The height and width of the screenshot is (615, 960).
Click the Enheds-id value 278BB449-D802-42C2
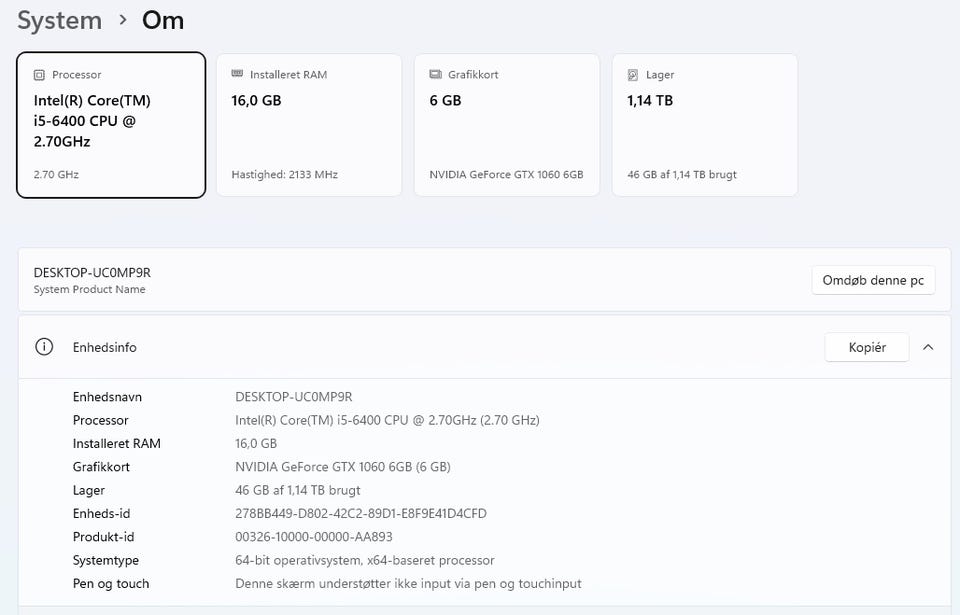pyautogui.click(x=361, y=513)
